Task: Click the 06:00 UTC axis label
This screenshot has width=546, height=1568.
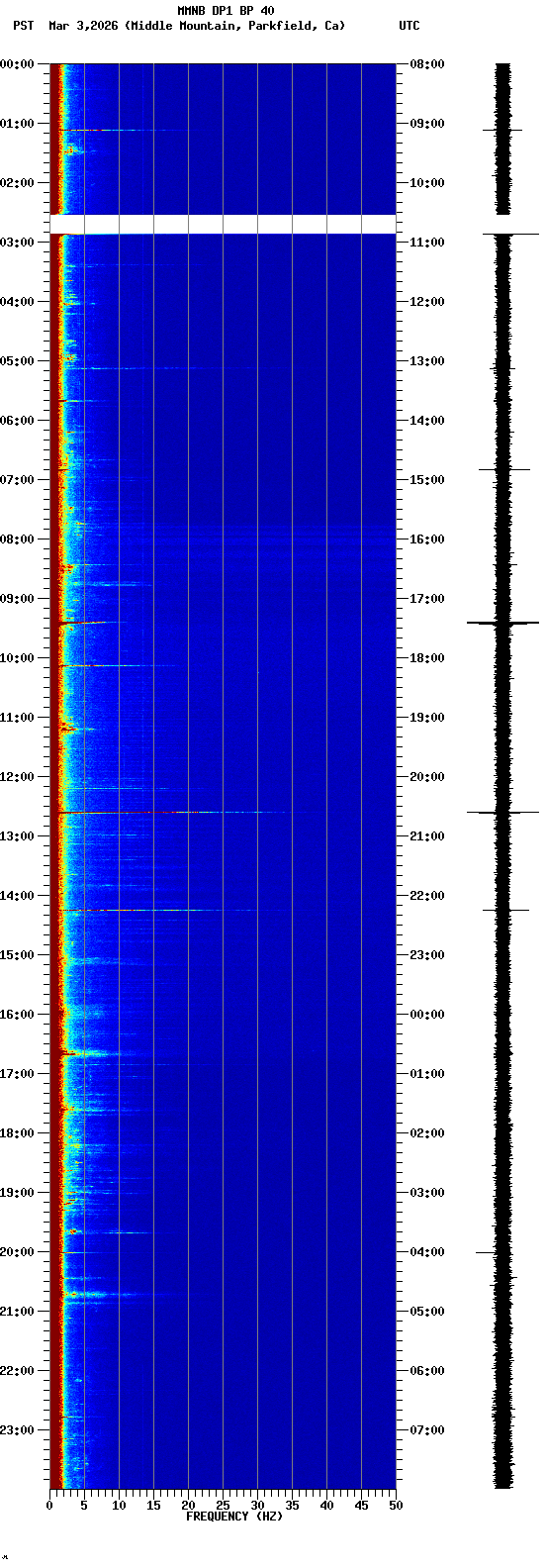Action: [x=427, y=1371]
